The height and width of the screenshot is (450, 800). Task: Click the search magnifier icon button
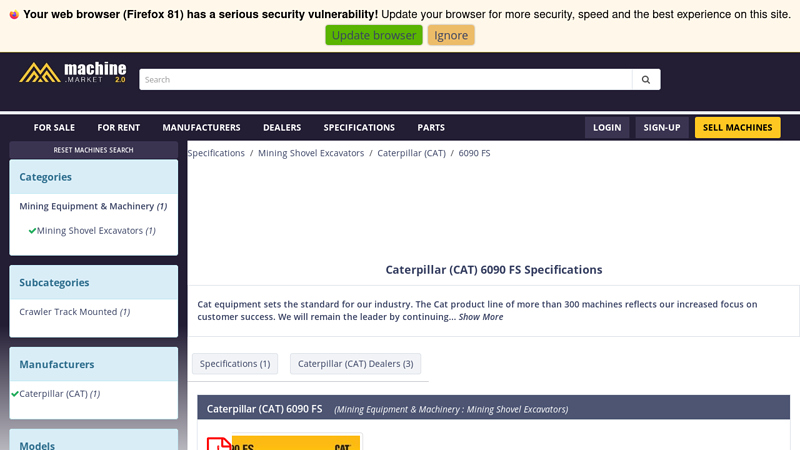[646, 80]
